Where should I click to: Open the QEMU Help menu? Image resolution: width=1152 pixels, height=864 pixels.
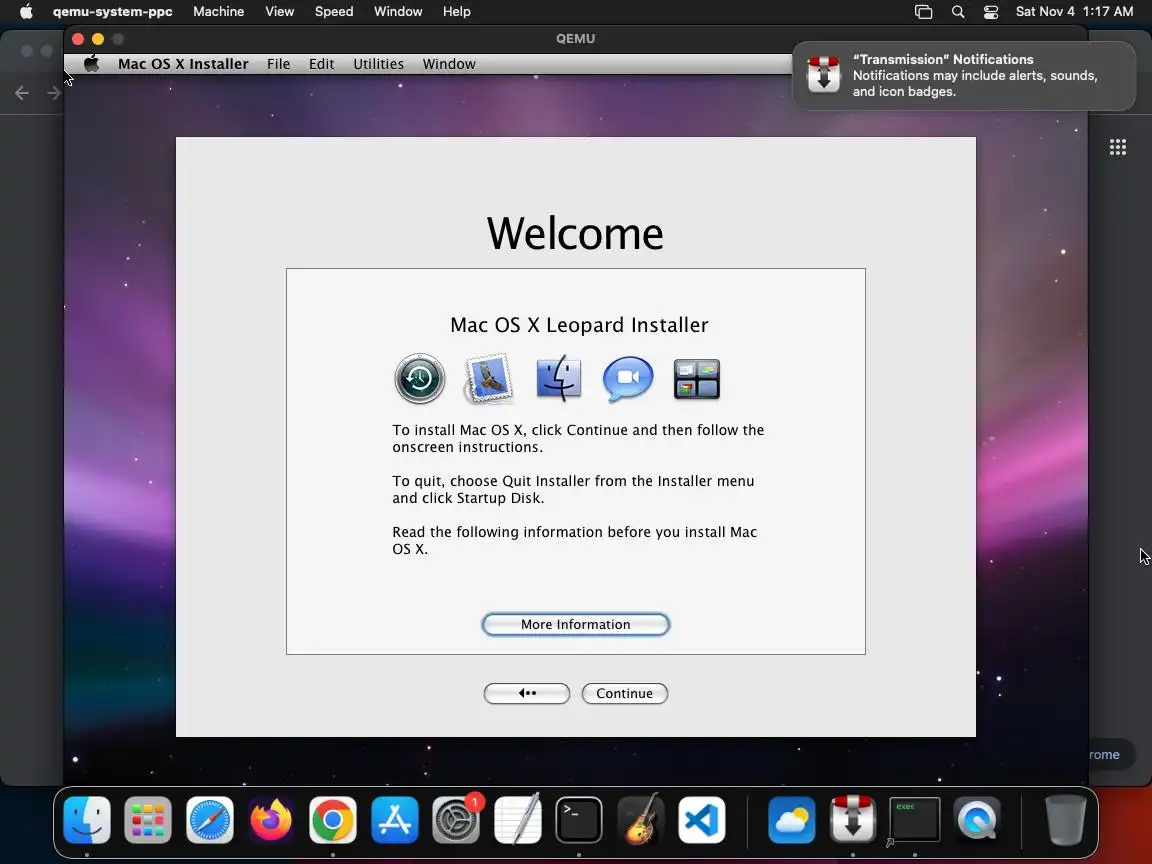coord(456,12)
